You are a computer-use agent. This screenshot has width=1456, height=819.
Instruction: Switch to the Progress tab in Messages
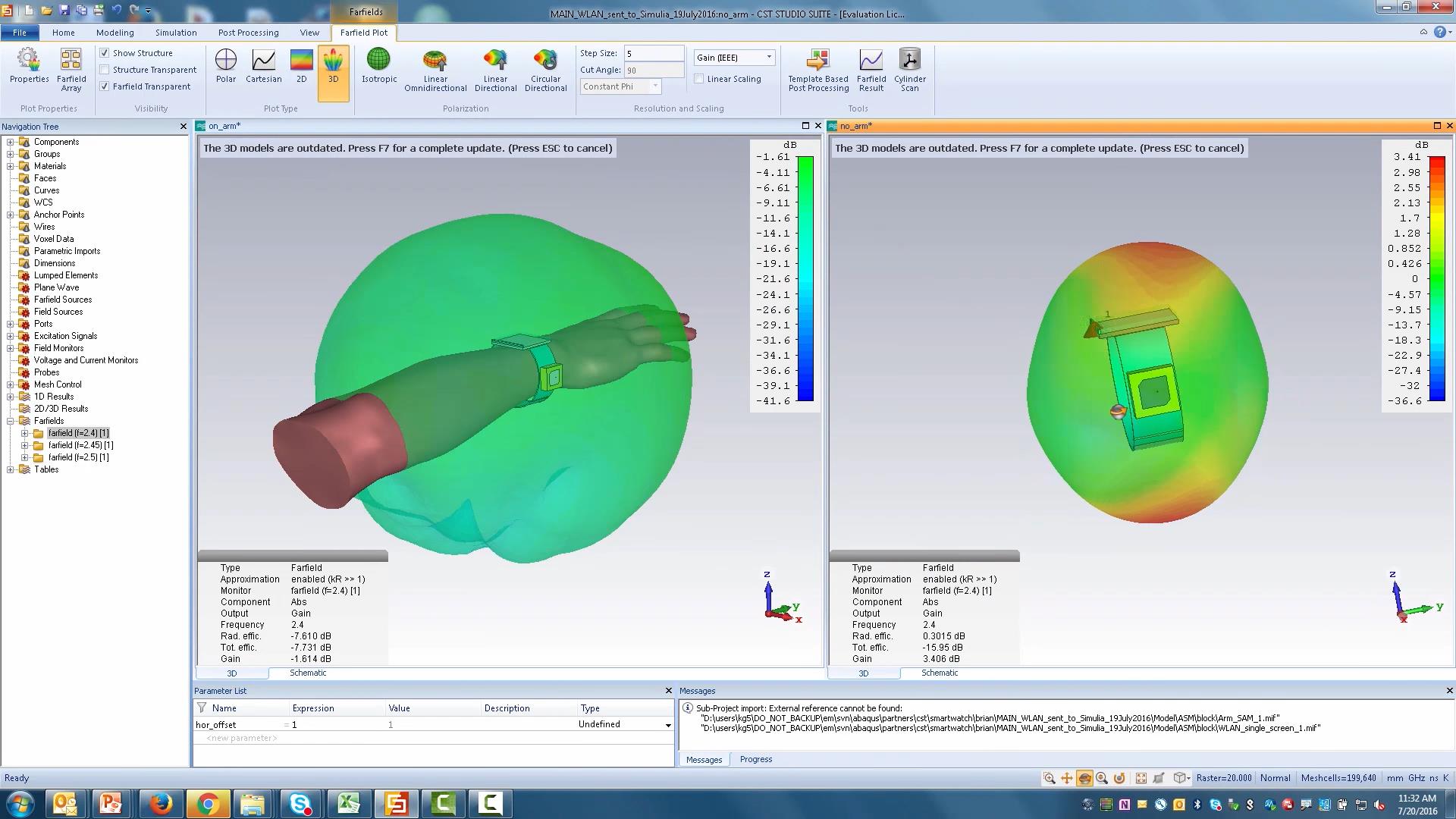tap(755, 759)
